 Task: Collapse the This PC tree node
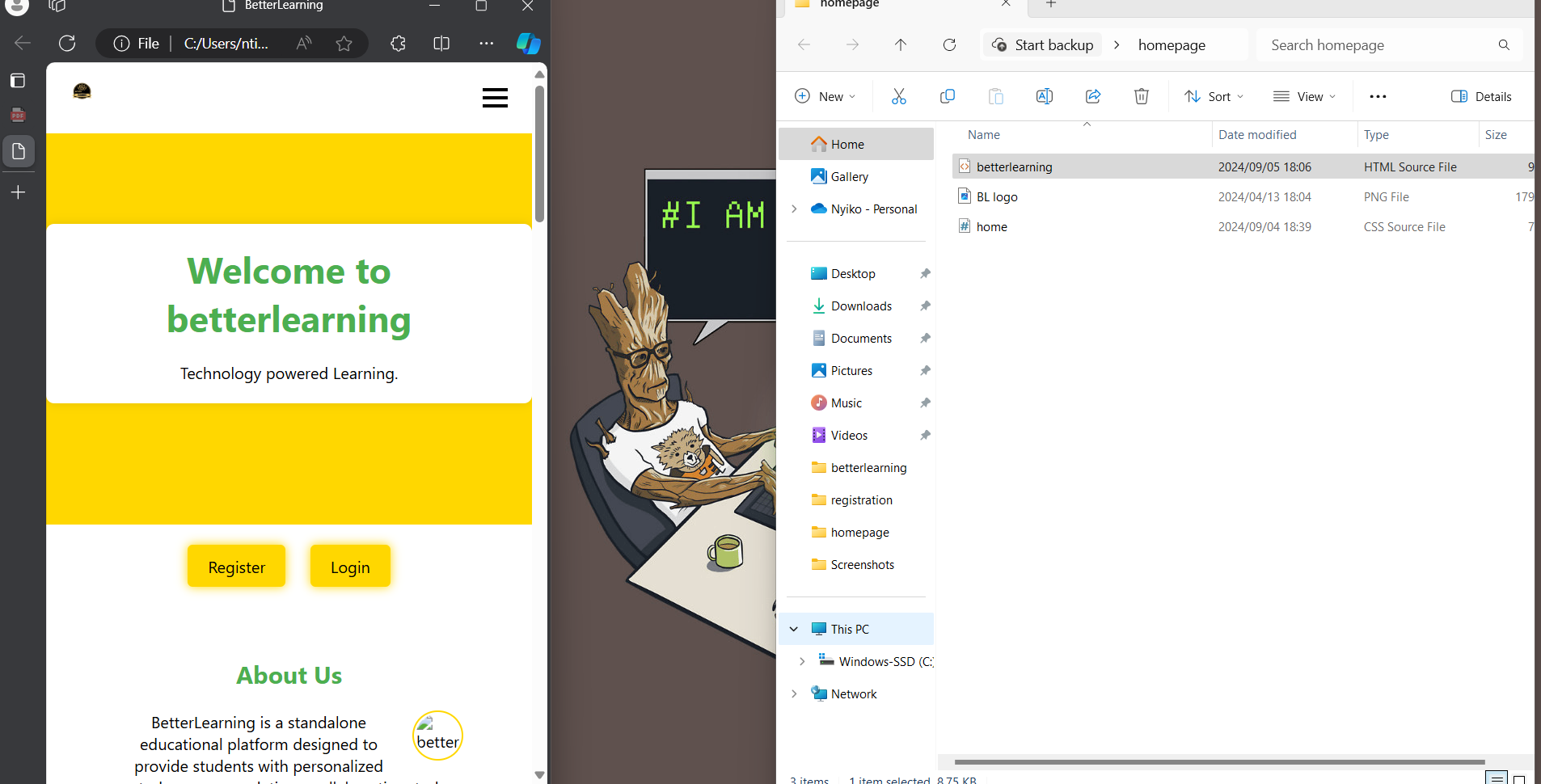(794, 629)
